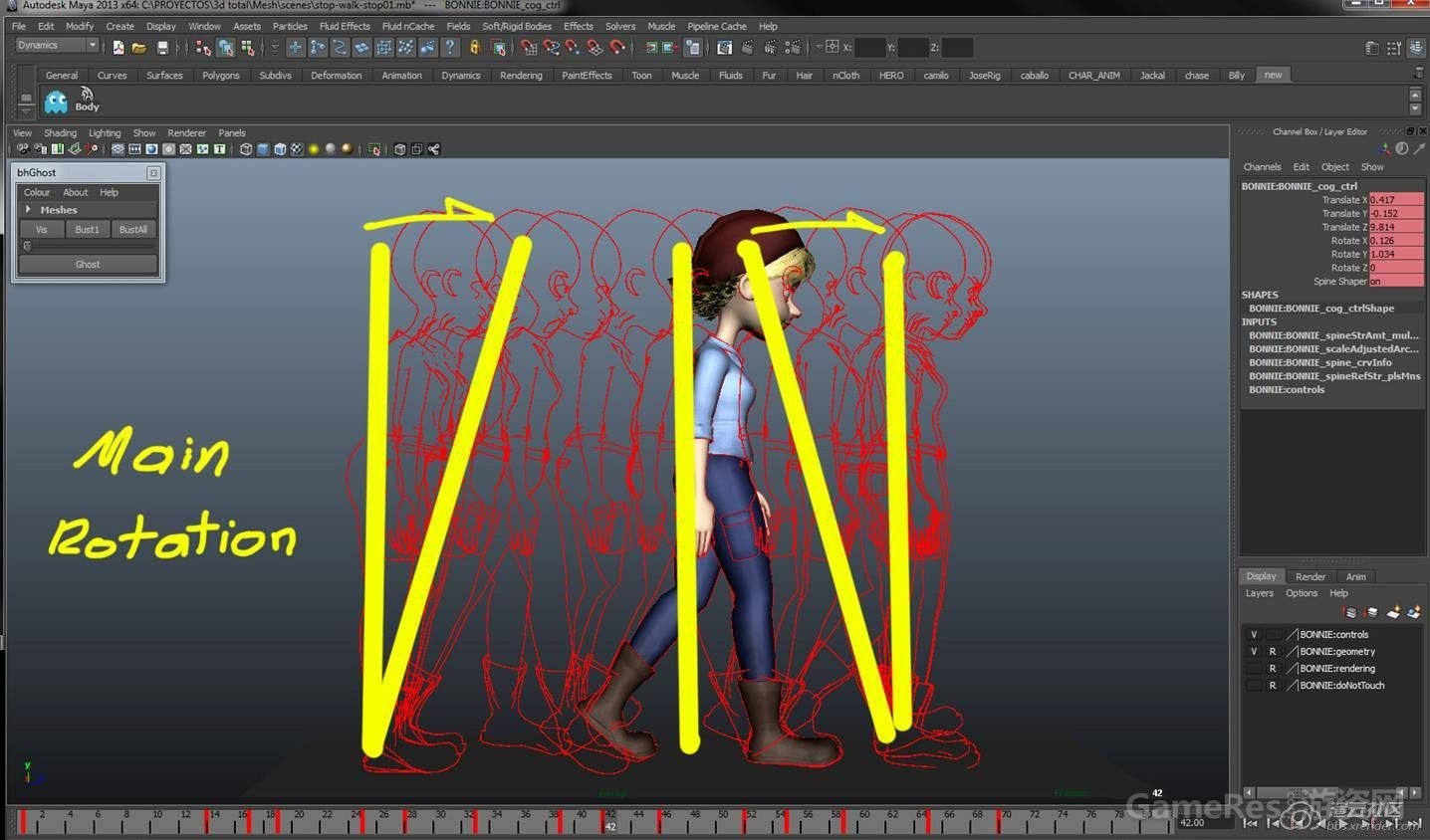The width and height of the screenshot is (1430, 840).
Task: Open the Channels menu in Channel Box
Action: [x=1262, y=167]
